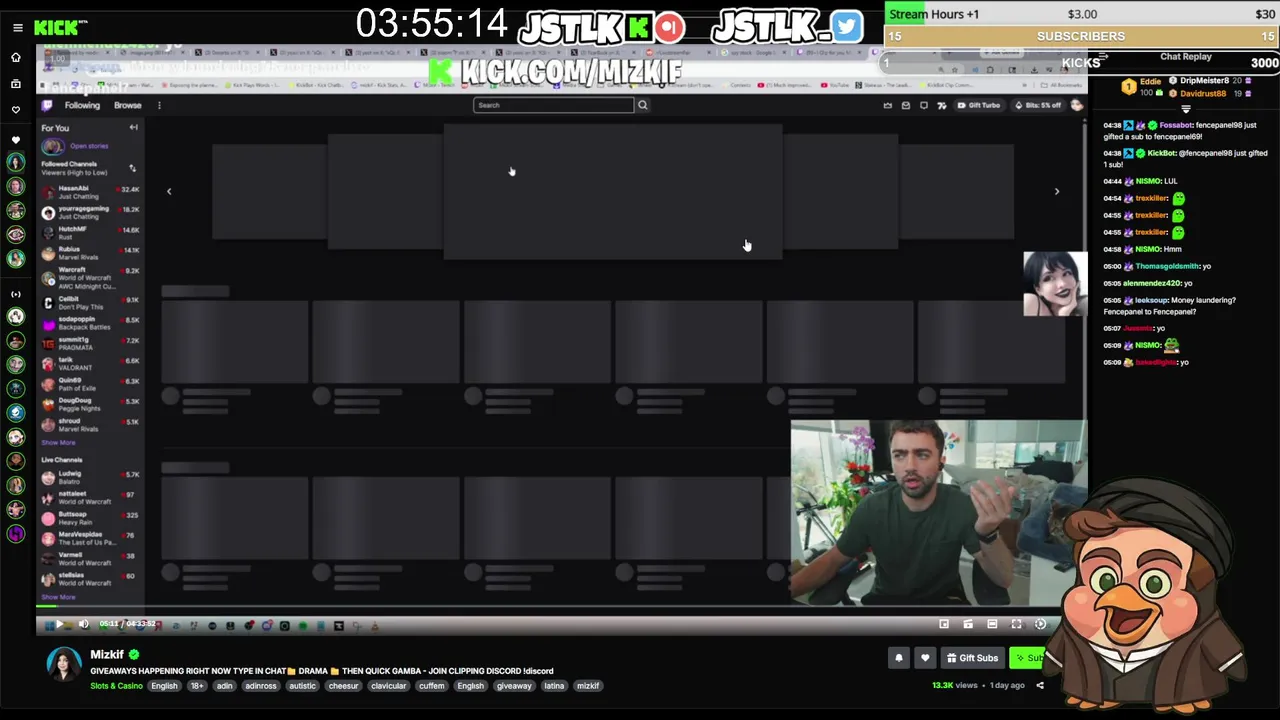Image resolution: width=1280 pixels, height=720 pixels.
Task: Open the Twitch crown Prime loot icon
Action: click(x=887, y=105)
